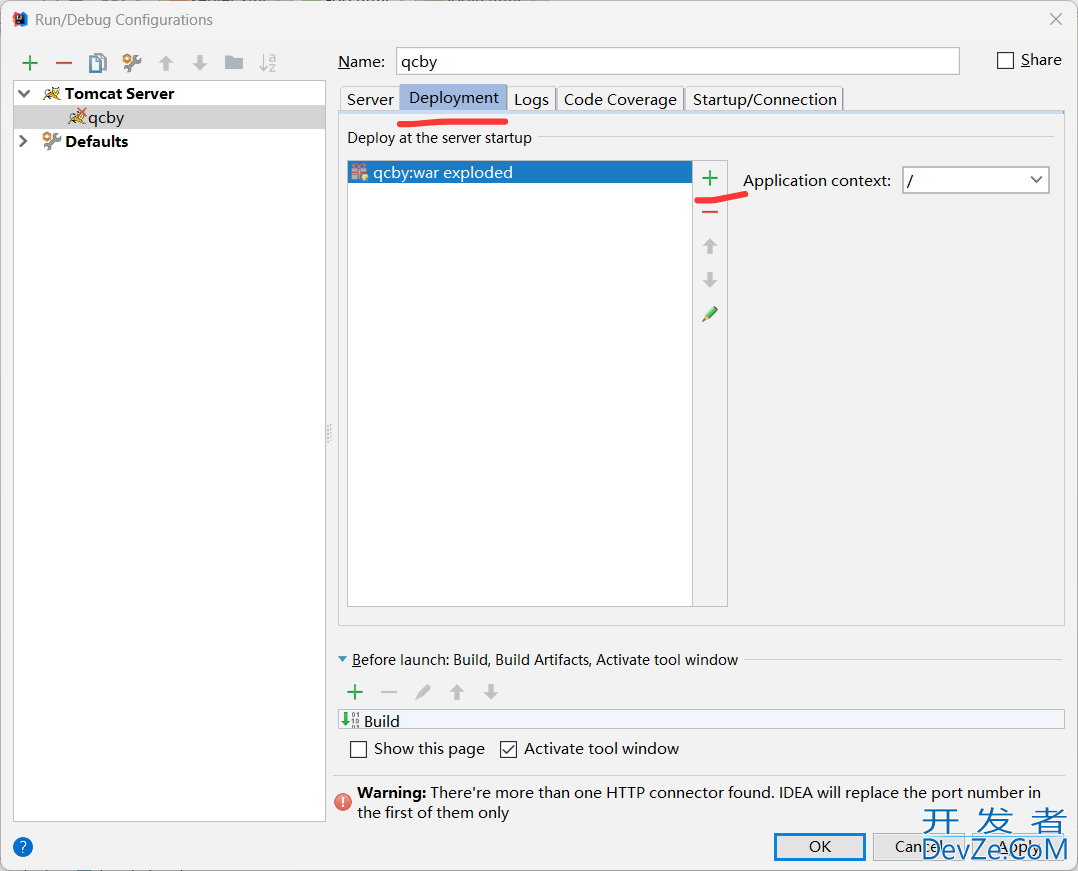Collapse the Tomcat Server tree node
The image size is (1078, 871).
(x=25, y=93)
